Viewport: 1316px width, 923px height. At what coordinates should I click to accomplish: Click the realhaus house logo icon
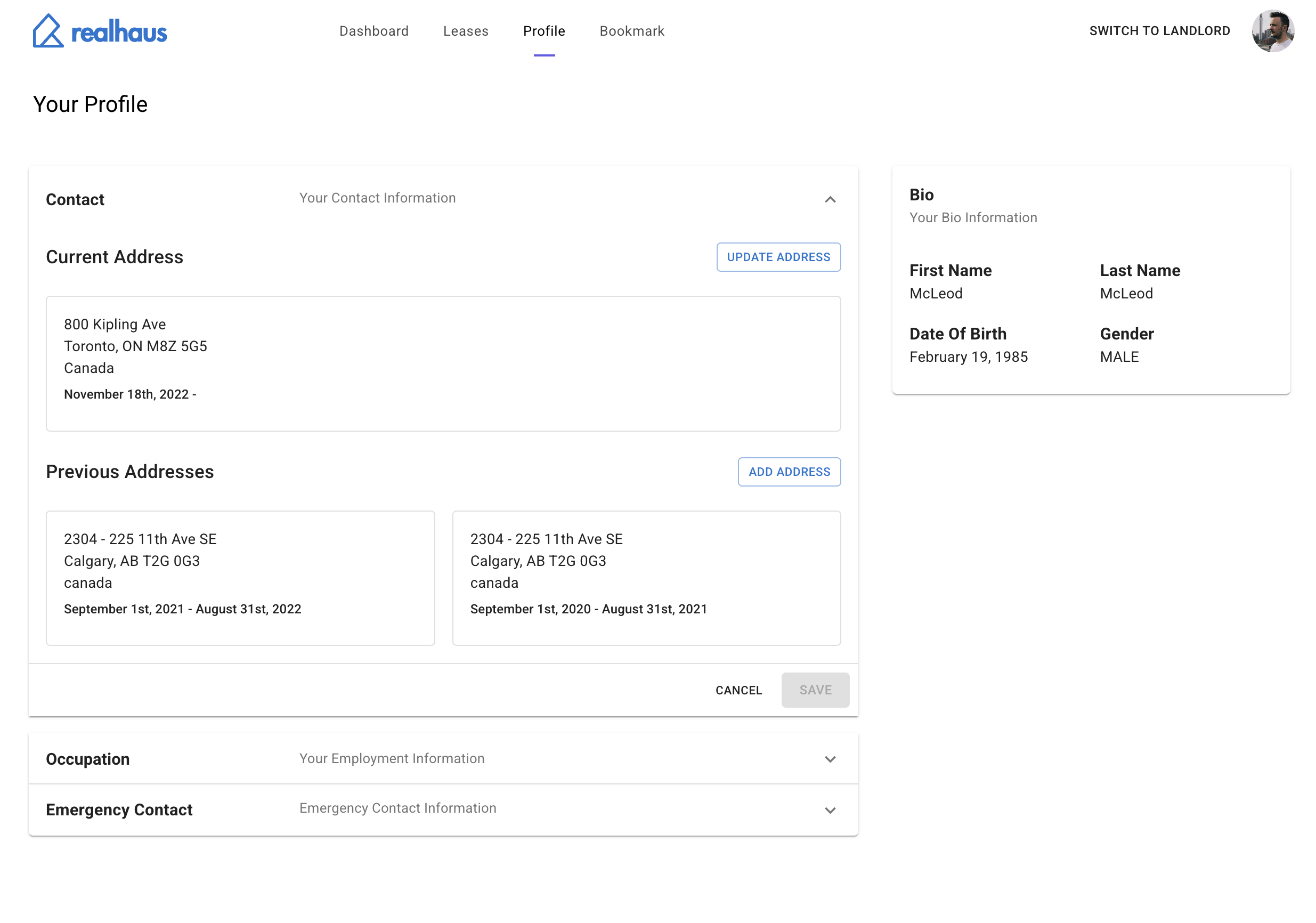[48, 31]
